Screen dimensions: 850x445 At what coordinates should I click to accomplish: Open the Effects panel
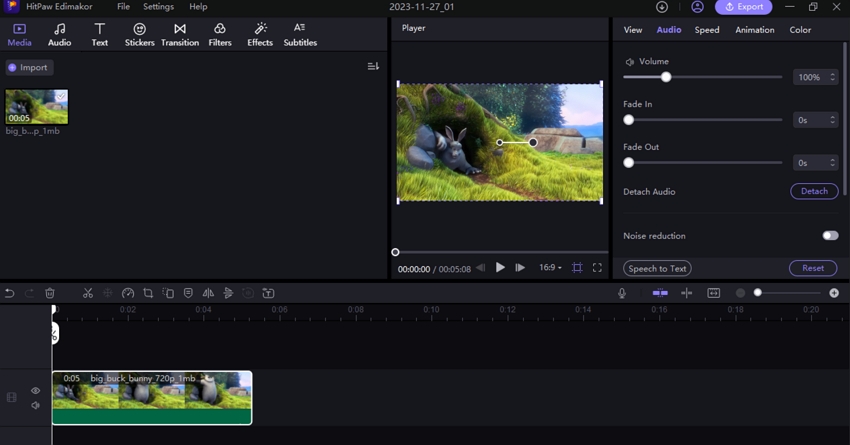260,35
